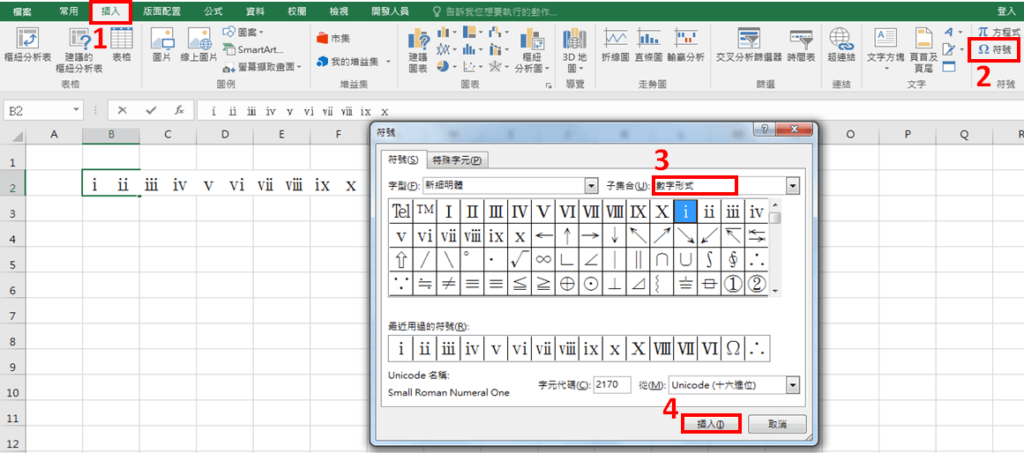Open the 子集合 subset dropdown
The image size is (1024, 453).
(x=793, y=186)
